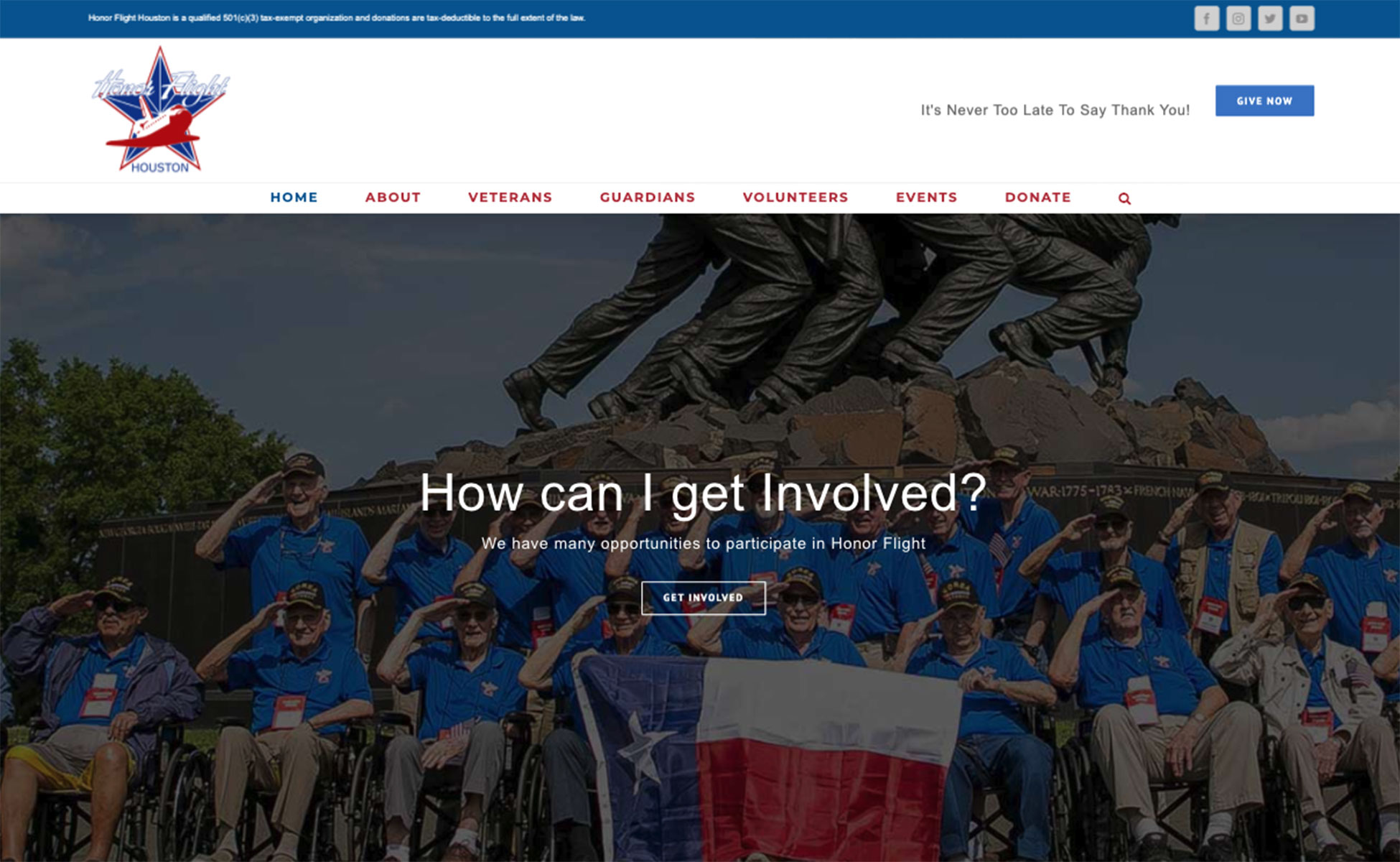1400x862 pixels.
Task: Click the 501(c)(3) tax-exempt notice text
Action: (336, 18)
